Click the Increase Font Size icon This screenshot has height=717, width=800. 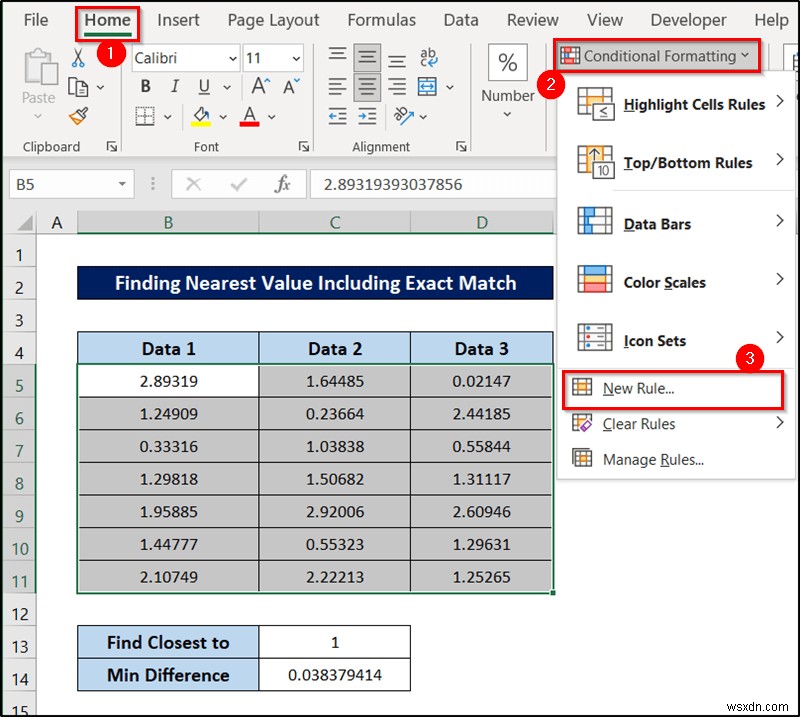pos(258,84)
